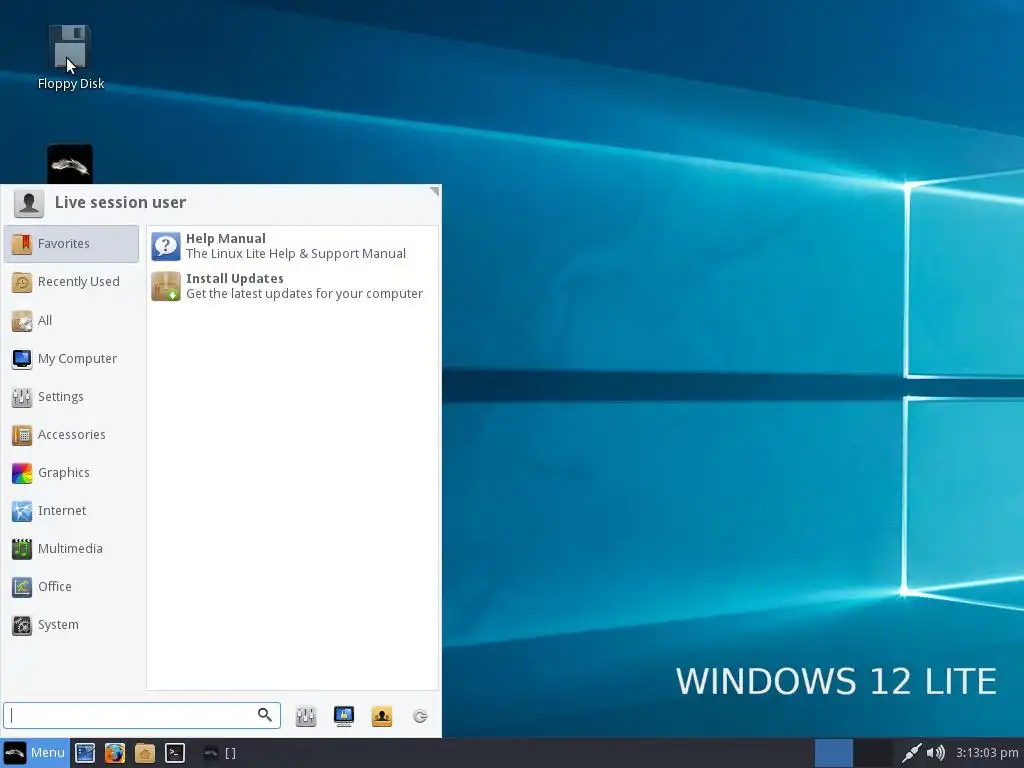Viewport: 1024px width, 768px height.
Task: Open the My Computer category
Action: tap(71, 359)
